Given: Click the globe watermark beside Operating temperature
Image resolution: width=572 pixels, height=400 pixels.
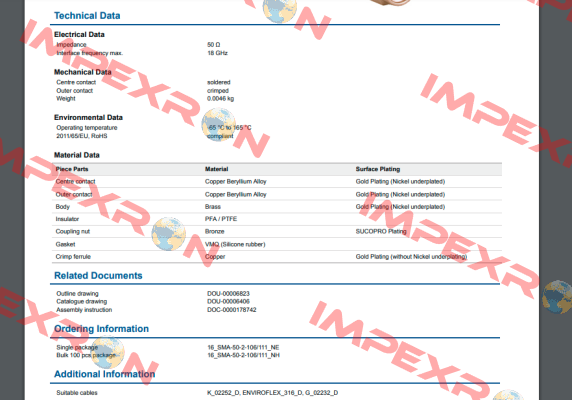Looking at the screenshot, I should (219, 125).
